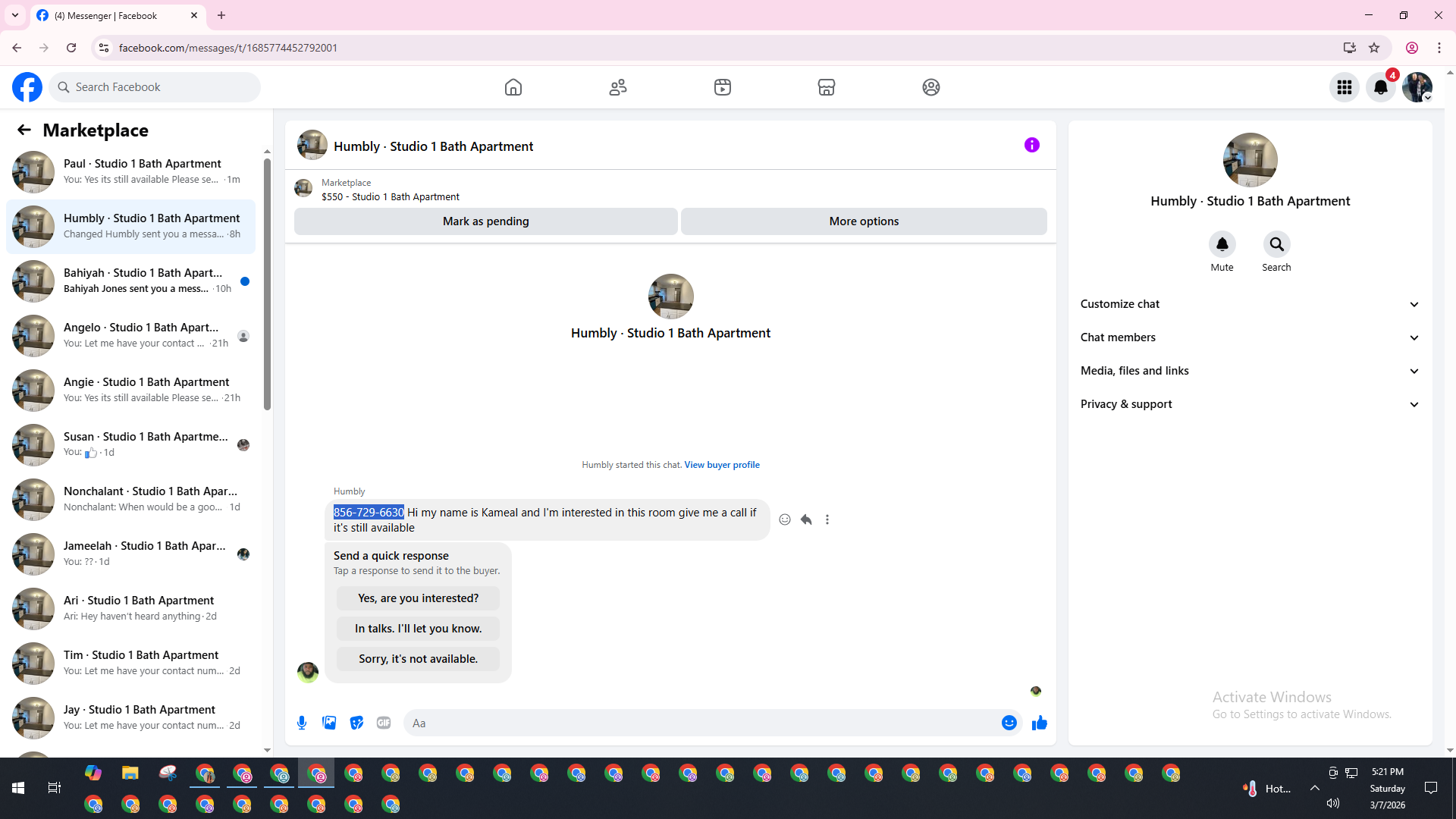This screenshot has width=1456, height=819.
Task: Expand Privacy & support section
Action: (1250, 404)
